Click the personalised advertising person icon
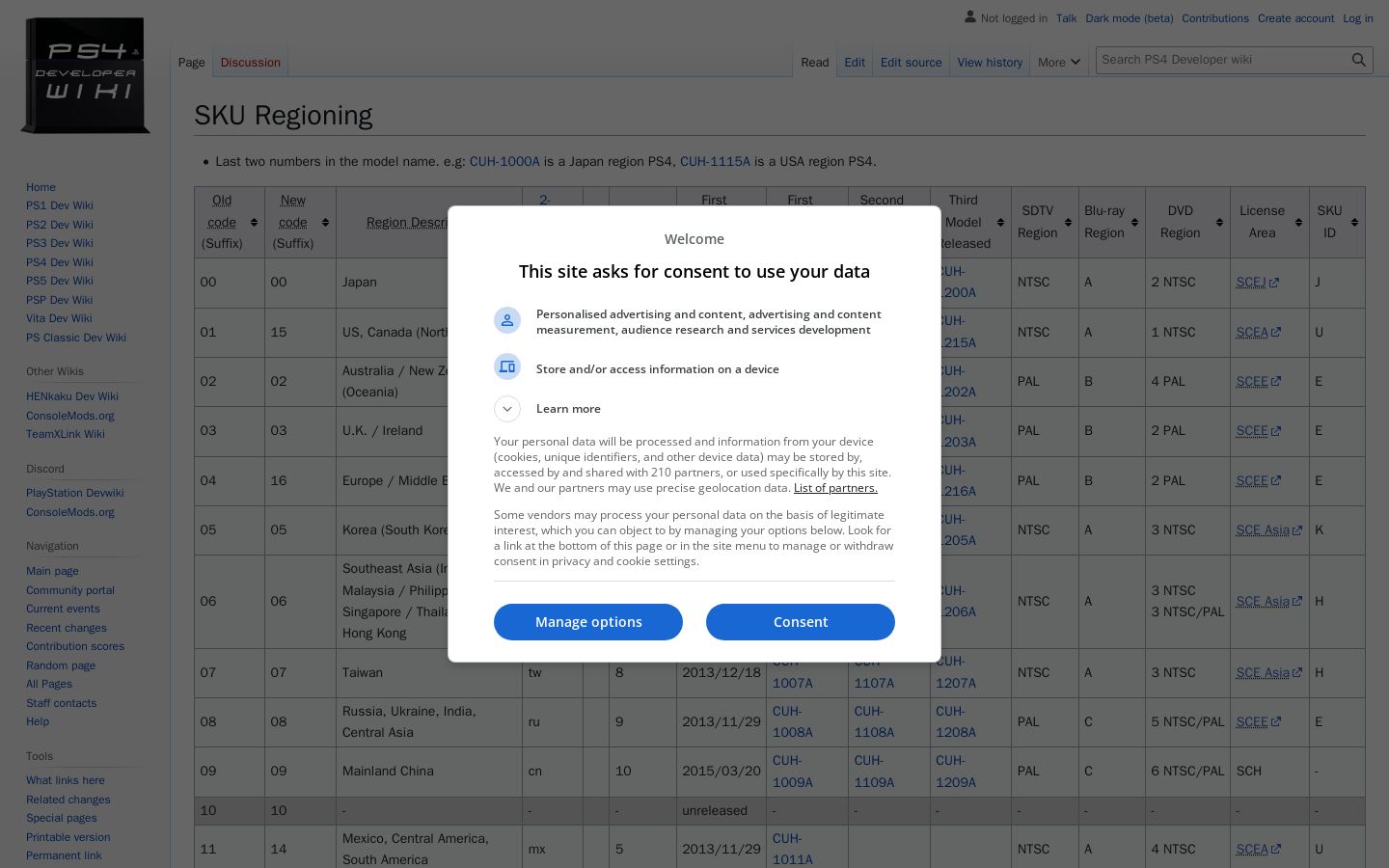This screenshot has height=868, width=1389. point(507,320)
